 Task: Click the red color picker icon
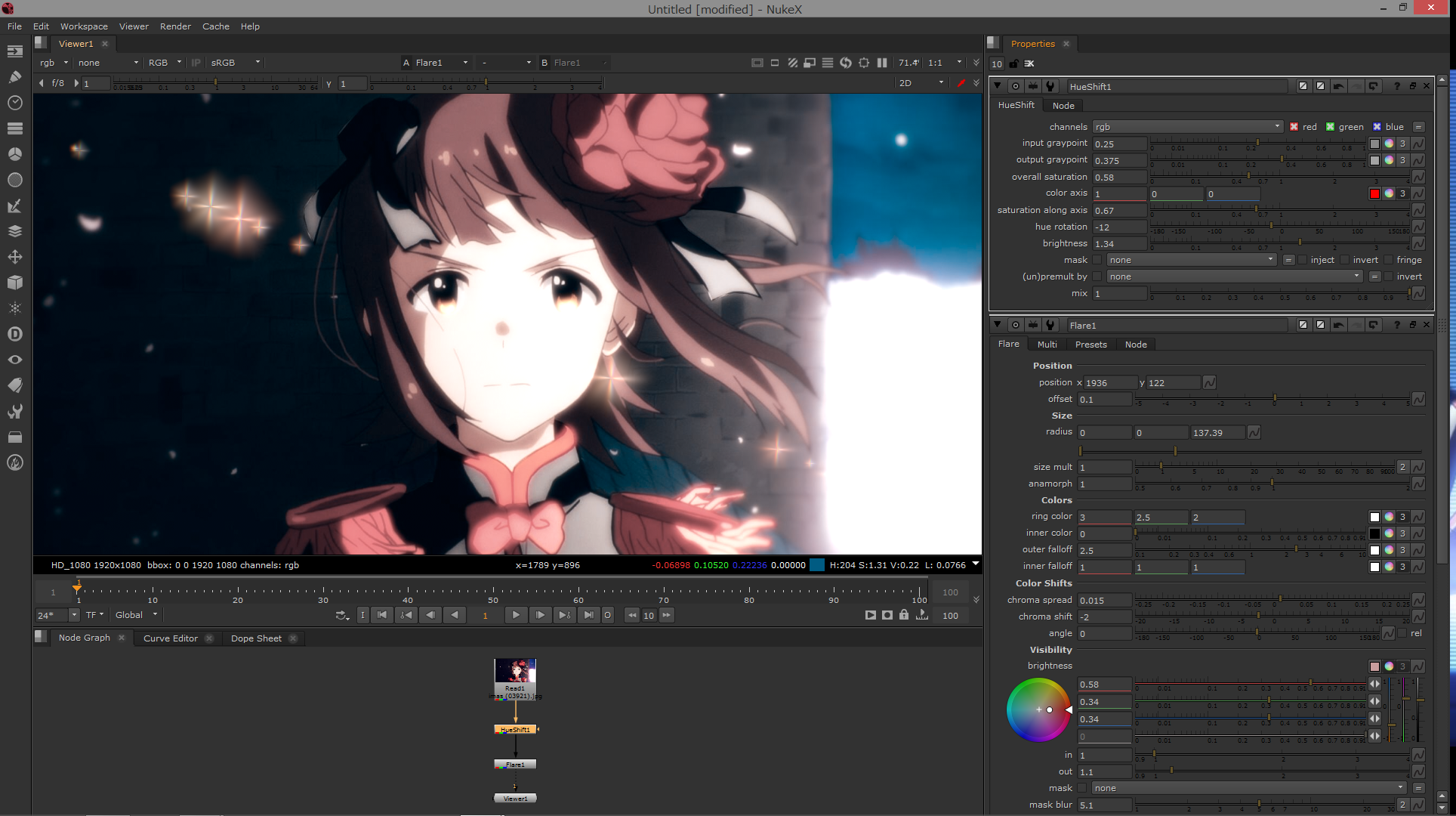tap(961, 83)
